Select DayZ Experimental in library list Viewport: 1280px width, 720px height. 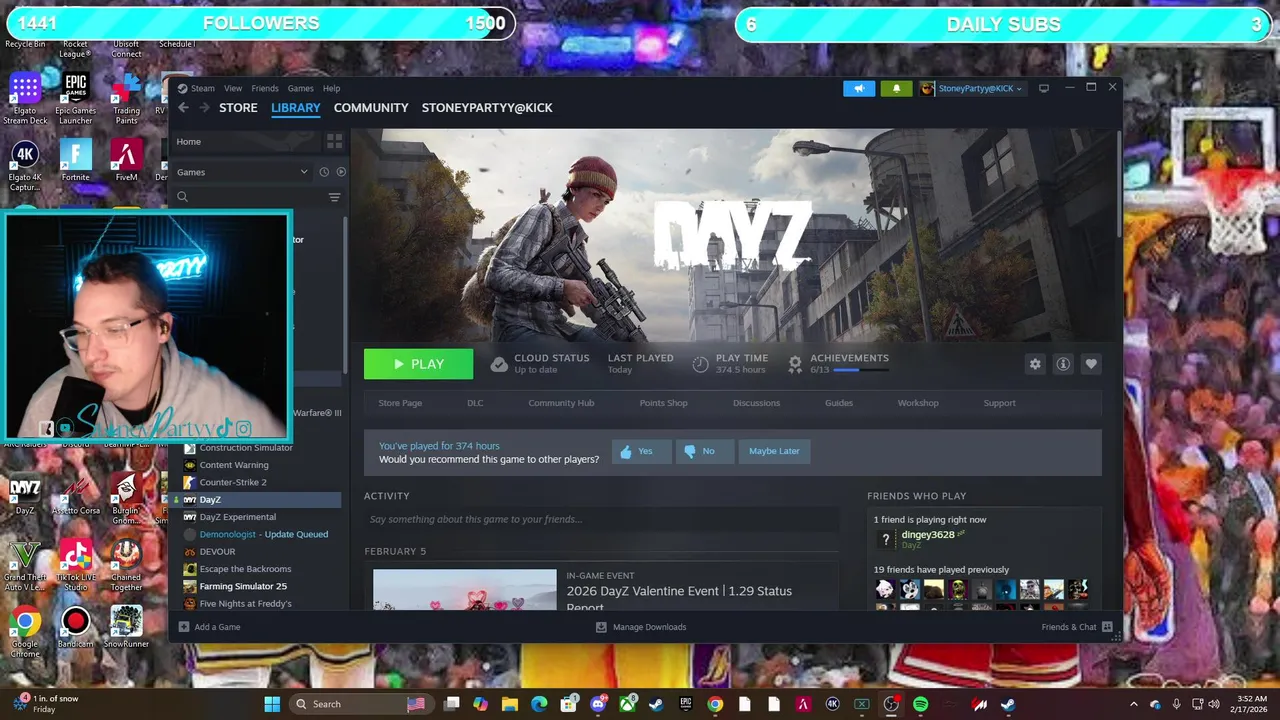pos(238,517)
